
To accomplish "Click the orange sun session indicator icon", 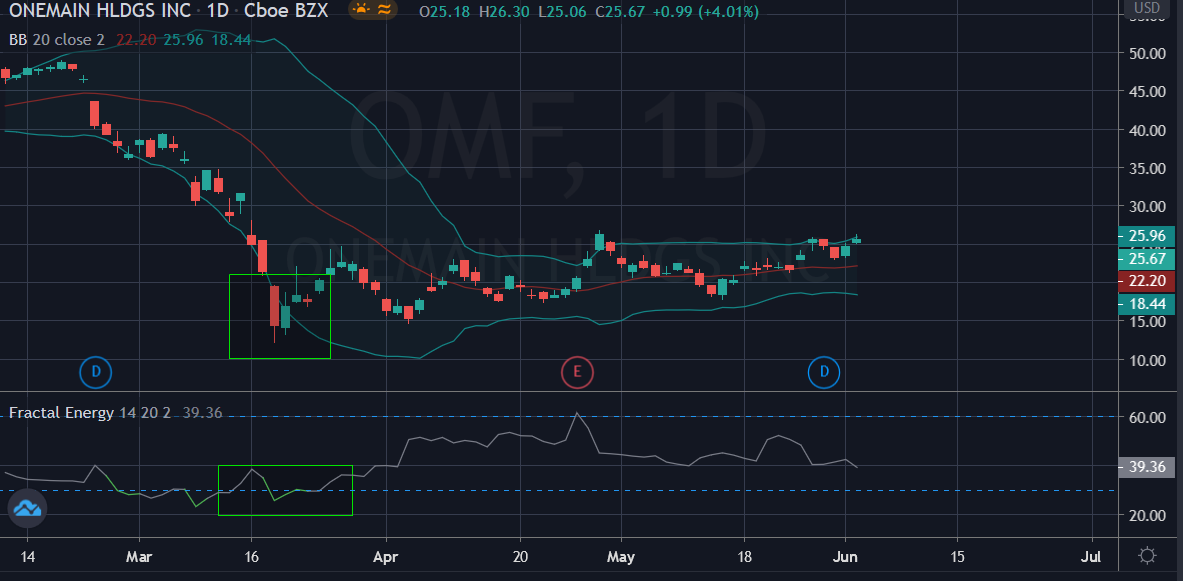I will [x=361, y=11].
